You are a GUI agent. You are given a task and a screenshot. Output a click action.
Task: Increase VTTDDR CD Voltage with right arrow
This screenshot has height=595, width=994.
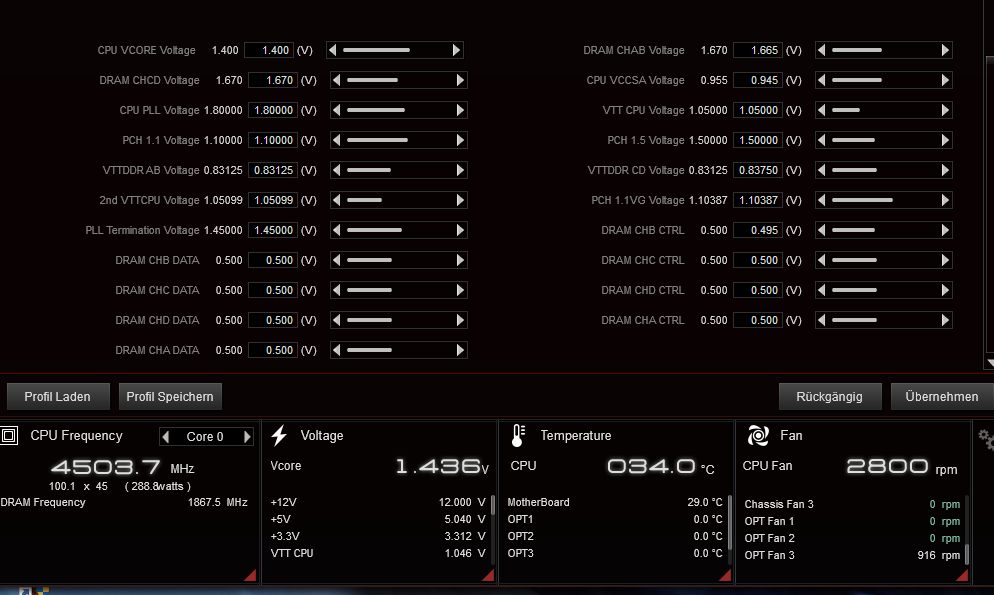click(x=945, y=170)
